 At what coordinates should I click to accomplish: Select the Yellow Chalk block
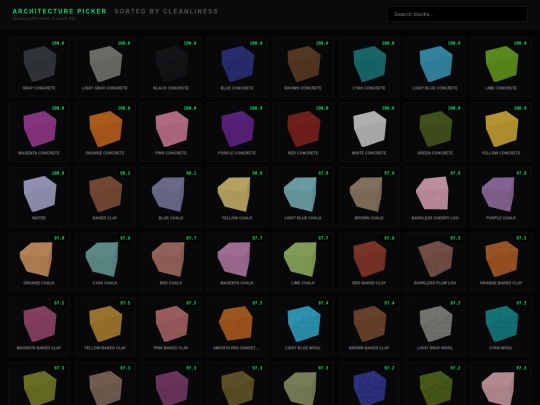(237, 197)
